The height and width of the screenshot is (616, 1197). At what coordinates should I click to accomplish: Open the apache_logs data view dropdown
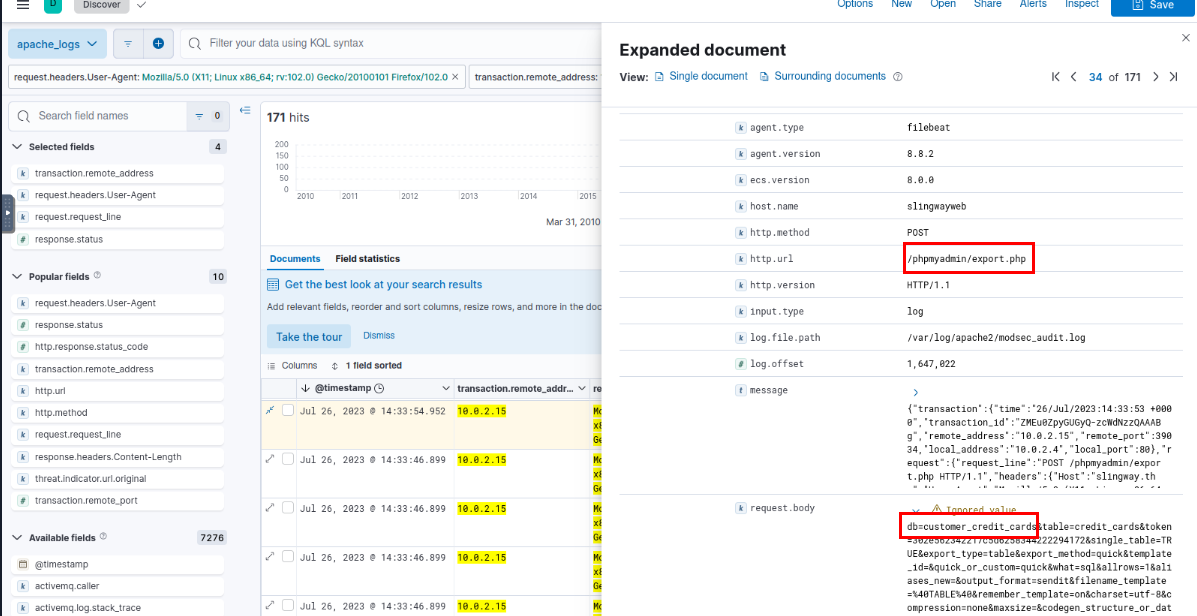(57, 44)
